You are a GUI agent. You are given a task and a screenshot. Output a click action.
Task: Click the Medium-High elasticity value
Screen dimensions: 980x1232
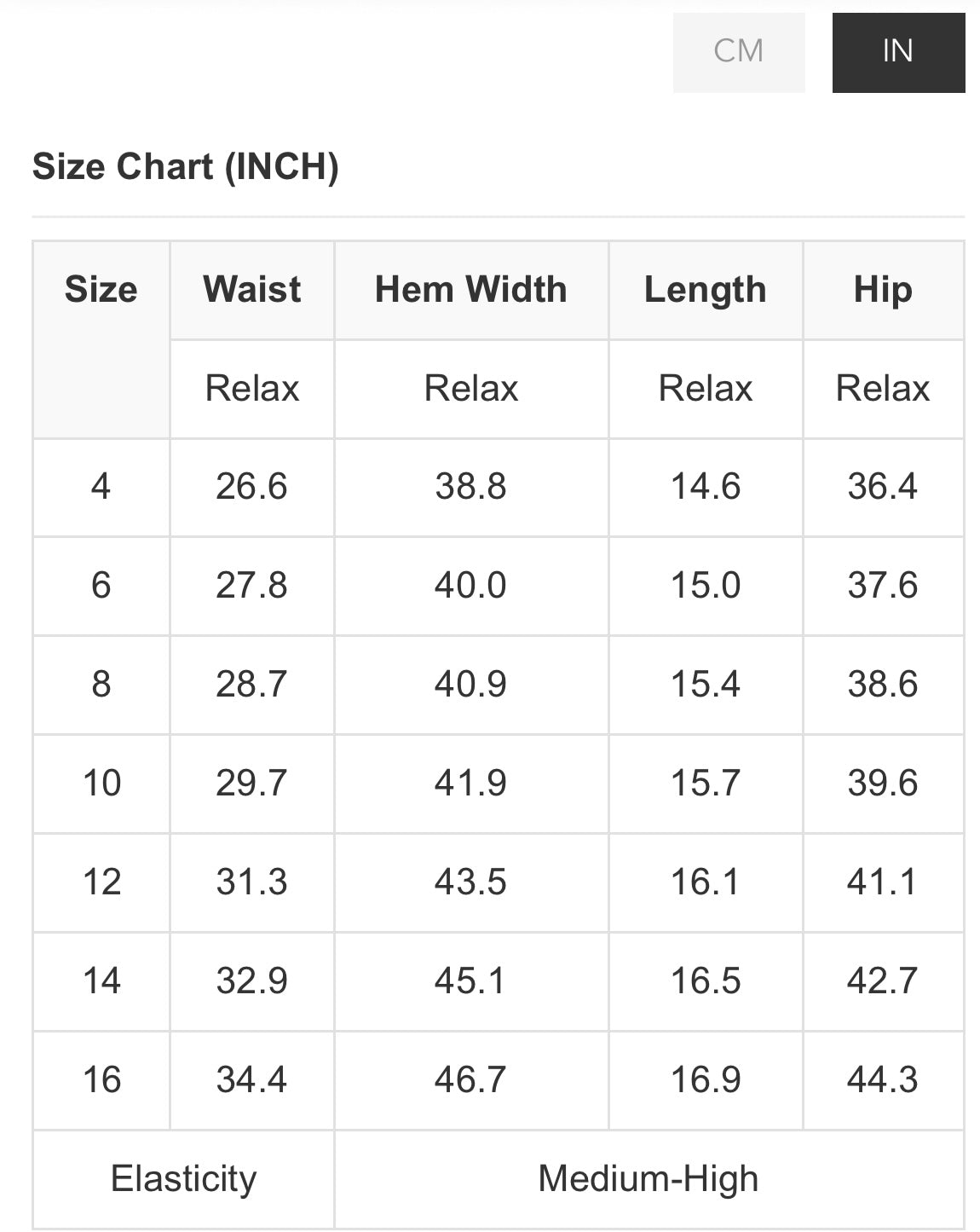649,1179
